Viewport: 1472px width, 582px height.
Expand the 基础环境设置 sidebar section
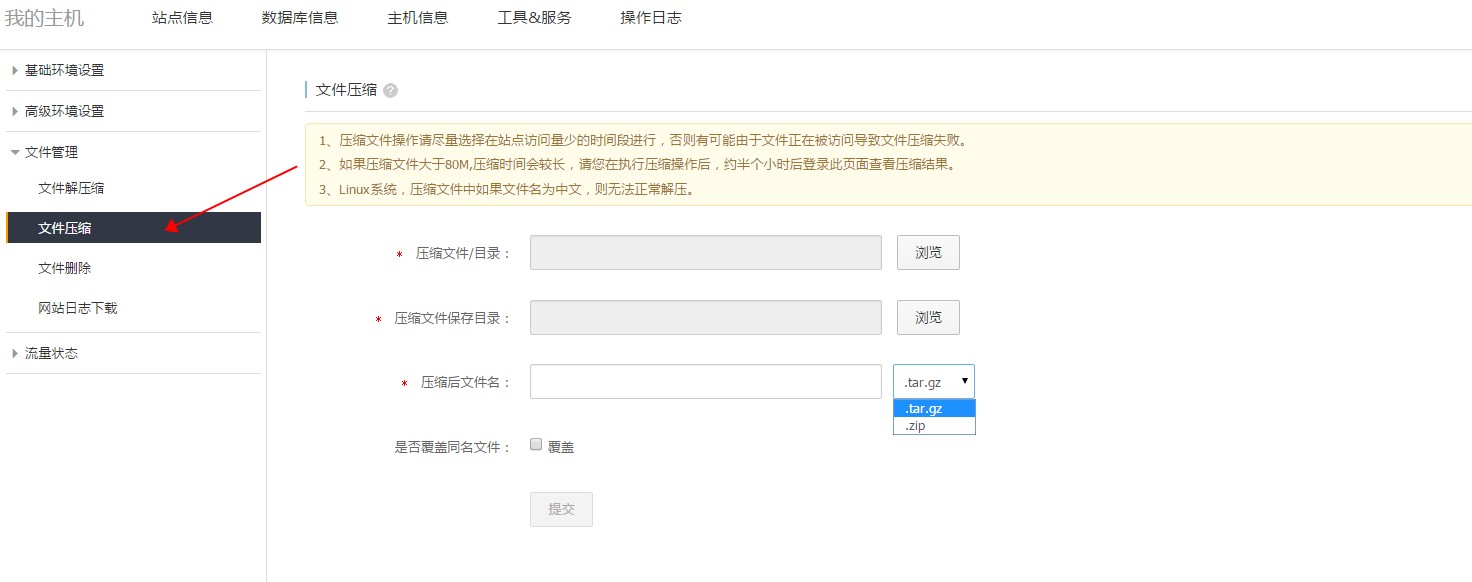(64, 70)
